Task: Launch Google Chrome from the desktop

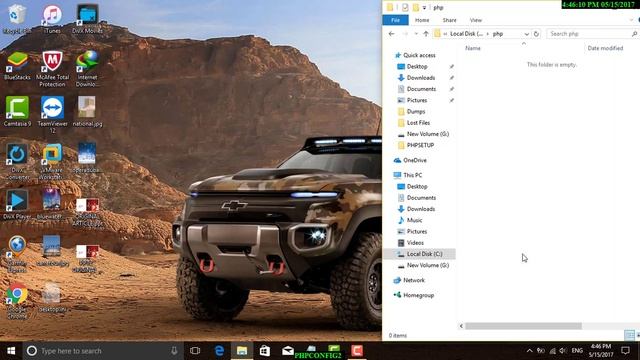Action: pyautogui.click(x=17, y=300)
